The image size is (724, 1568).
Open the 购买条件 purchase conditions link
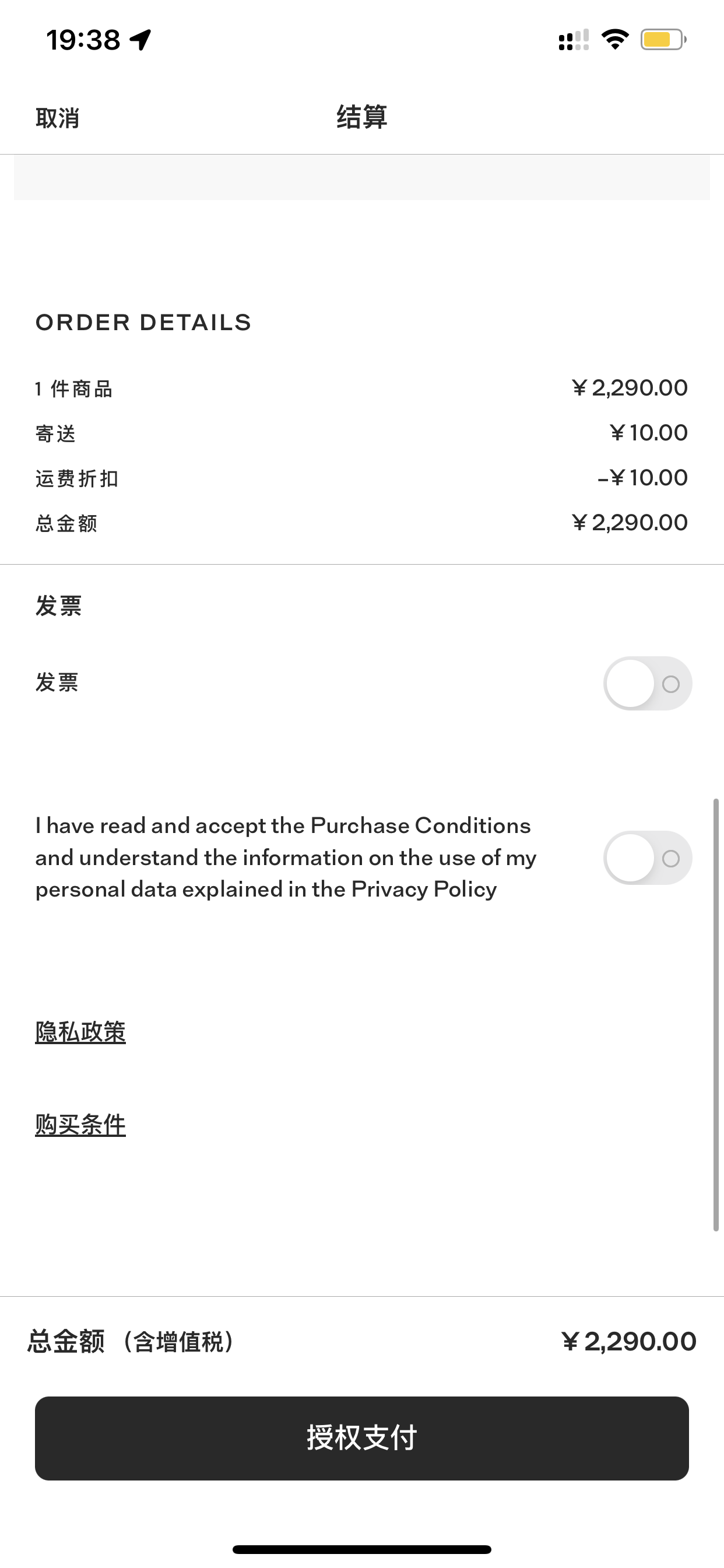pos(80,1125)
